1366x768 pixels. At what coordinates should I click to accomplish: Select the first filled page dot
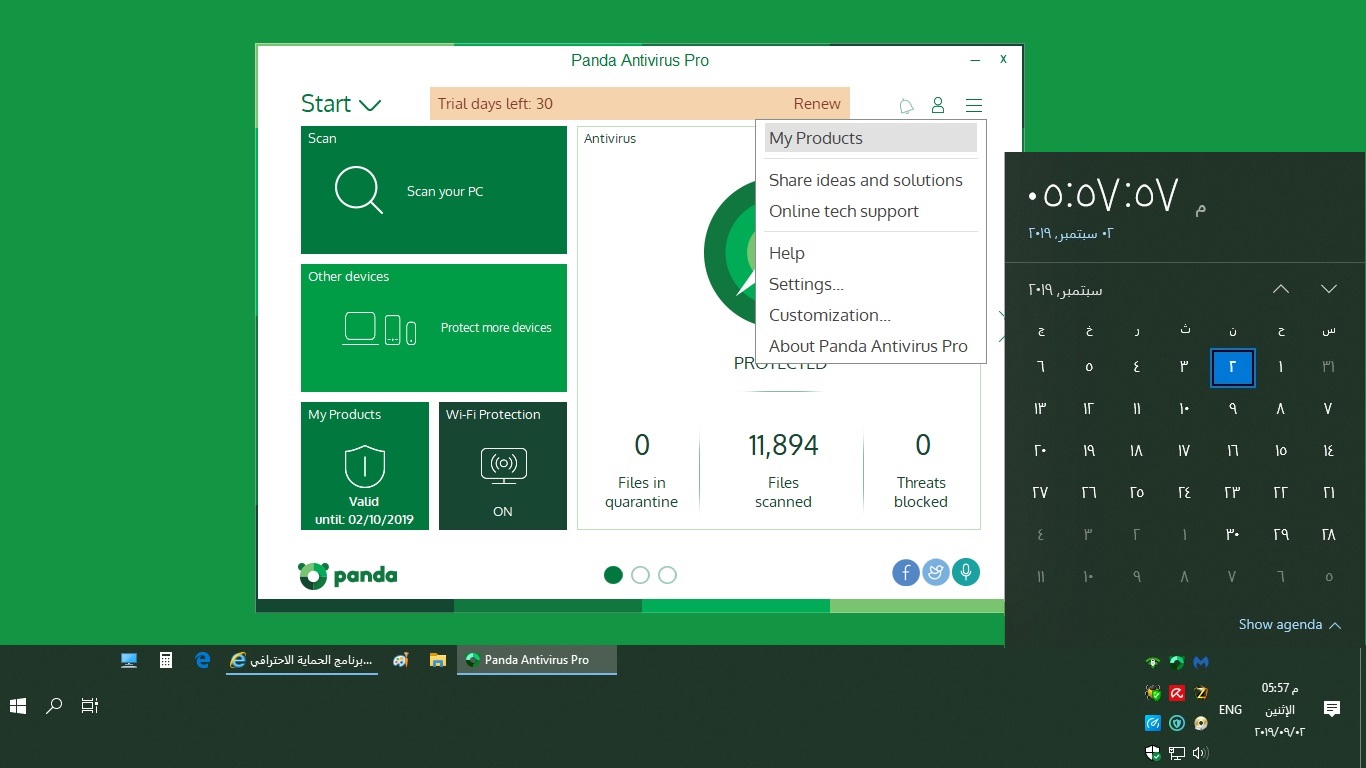click(x=614, y=575)
